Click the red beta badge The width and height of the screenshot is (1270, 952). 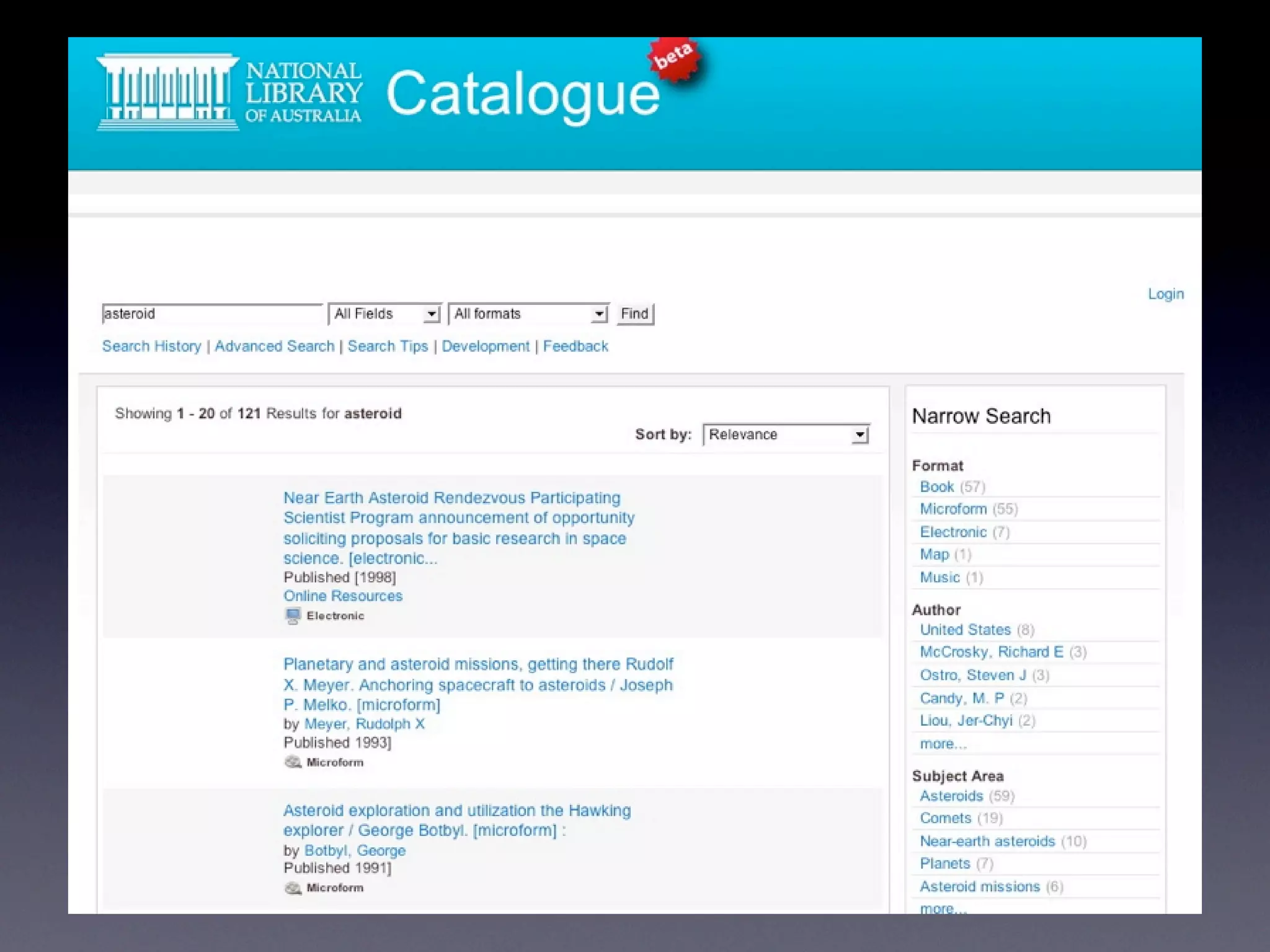click(x=674, y=59)
